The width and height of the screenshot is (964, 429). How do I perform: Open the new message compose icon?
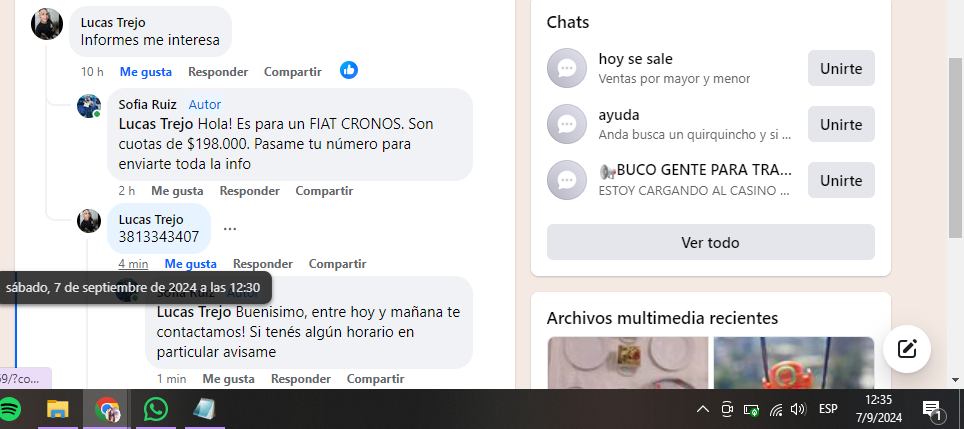pyautogui.click(x=907, y=348)
